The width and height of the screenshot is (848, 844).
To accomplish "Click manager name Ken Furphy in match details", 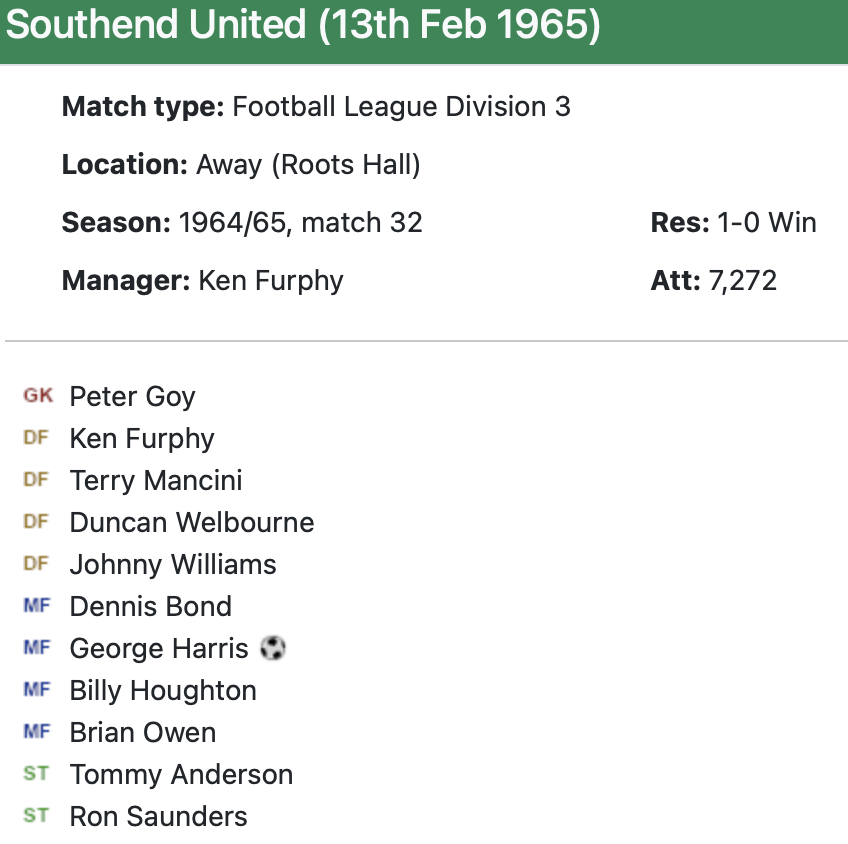I will click(x=271, y=280).
